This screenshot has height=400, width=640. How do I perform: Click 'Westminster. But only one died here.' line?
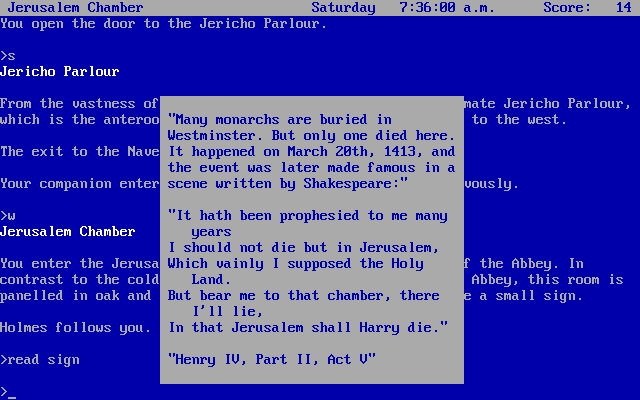[x=311, y=136]
